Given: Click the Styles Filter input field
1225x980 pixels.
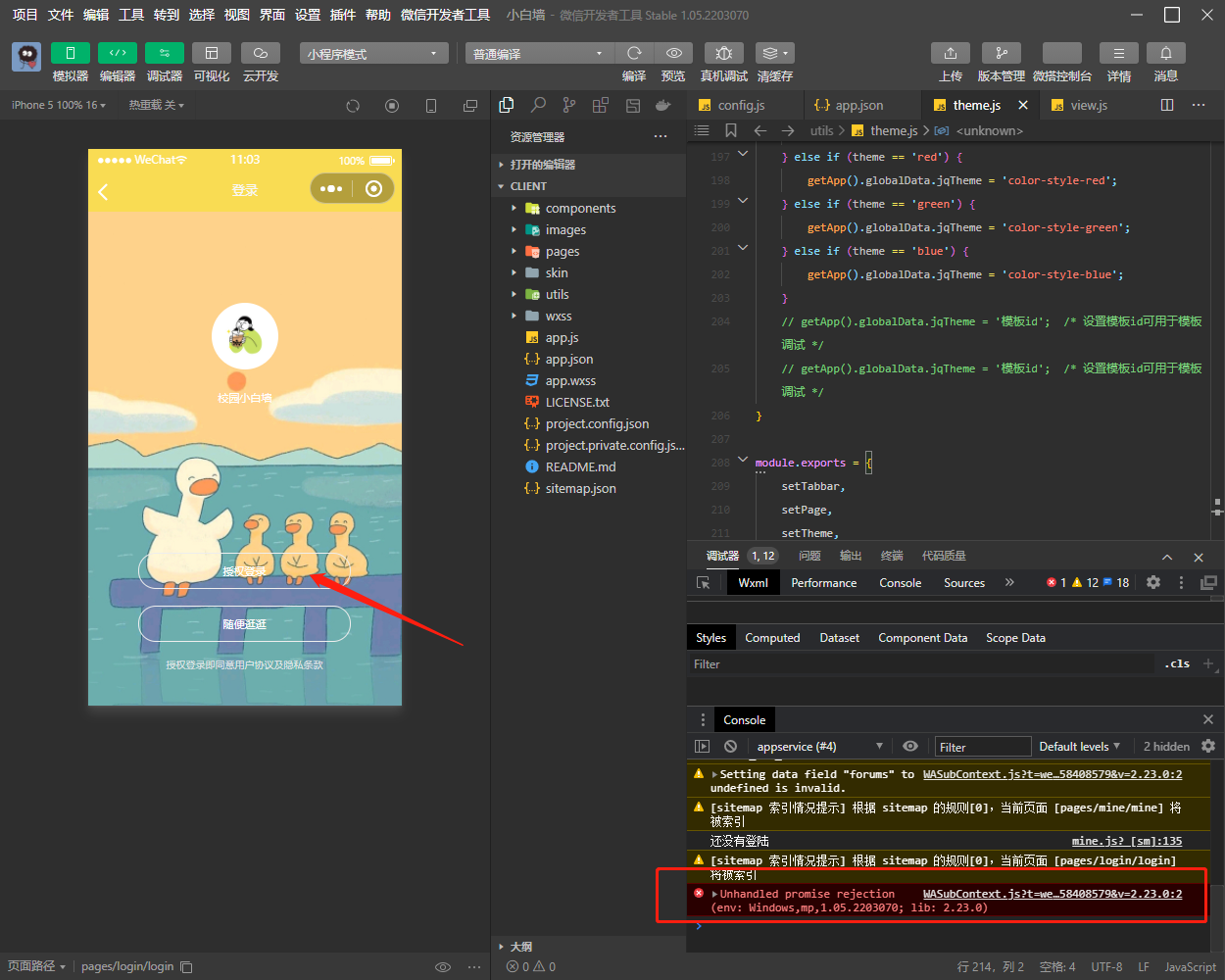Looking at the screenshot, I should (921, 664).
